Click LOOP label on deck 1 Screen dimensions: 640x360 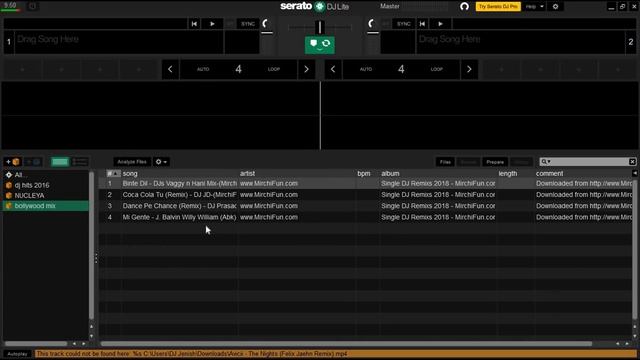(274, 69)
